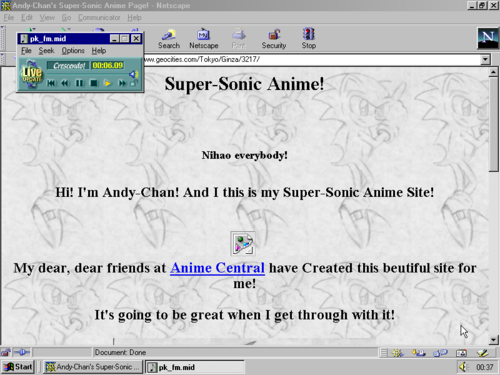
Task: Open the My Netscape toolbar button
Action: [204, 39]
